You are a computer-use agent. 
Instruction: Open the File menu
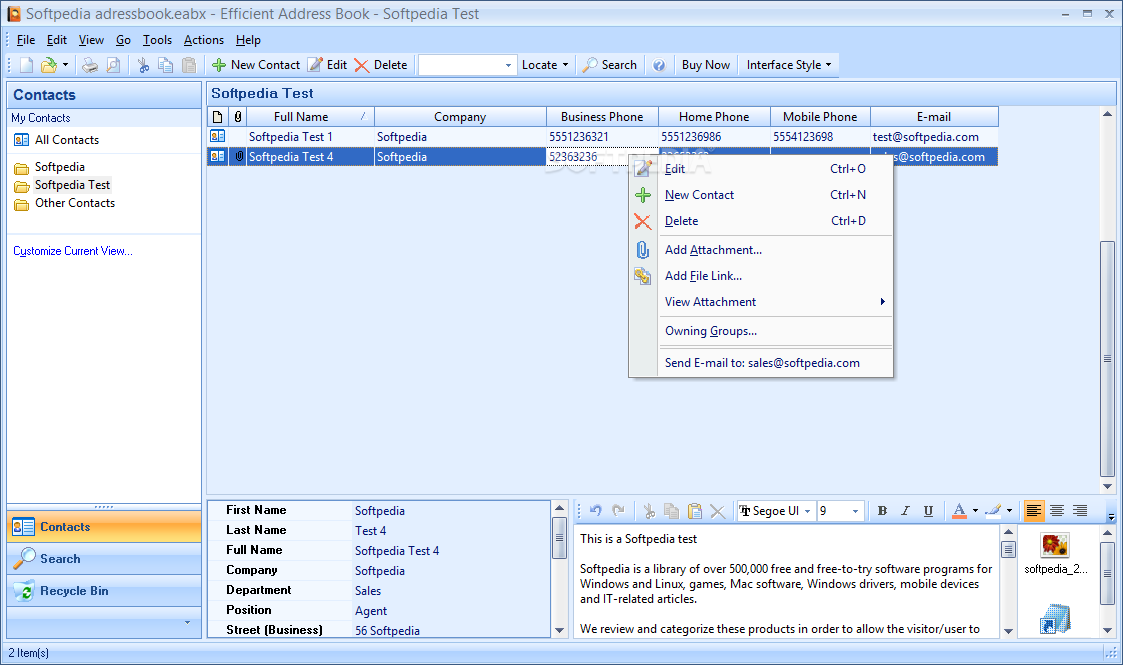26,40
